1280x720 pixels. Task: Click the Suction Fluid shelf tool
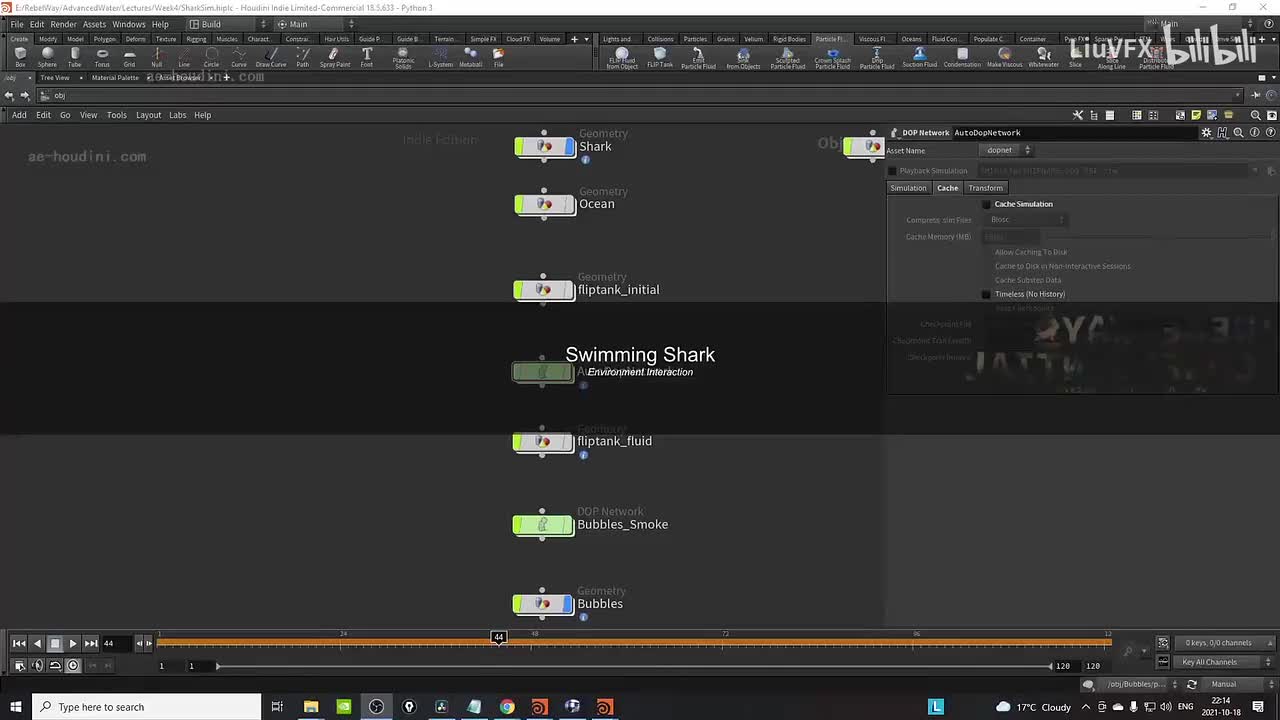[920, 57]
